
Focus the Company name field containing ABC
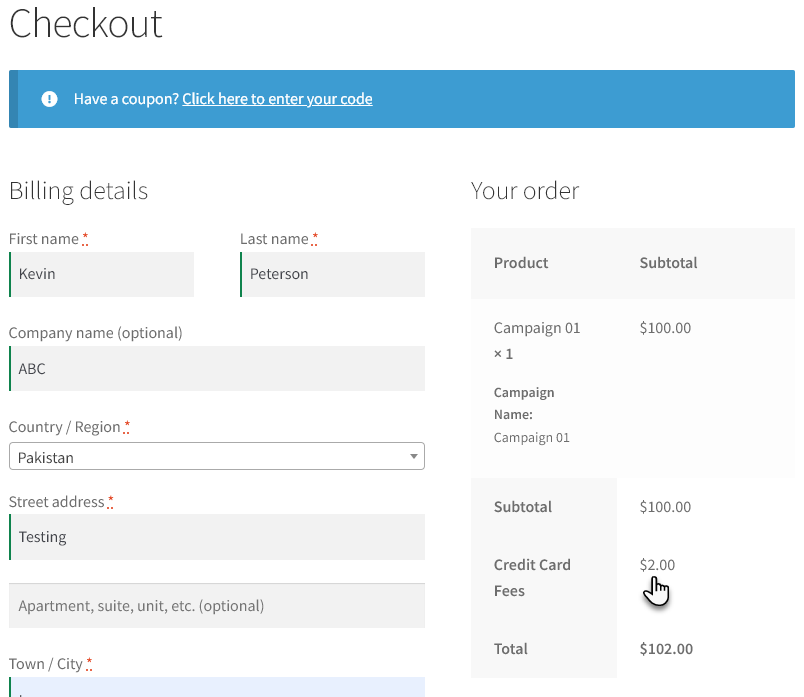coord(217,368)
